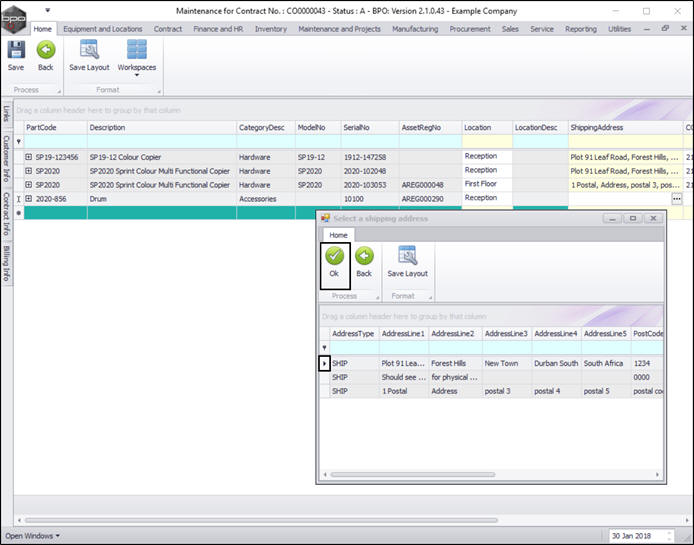This screenshot has height=545, width=694.
Task: Click the filter row funnel in main grid
Action: (x=19, y=142)
